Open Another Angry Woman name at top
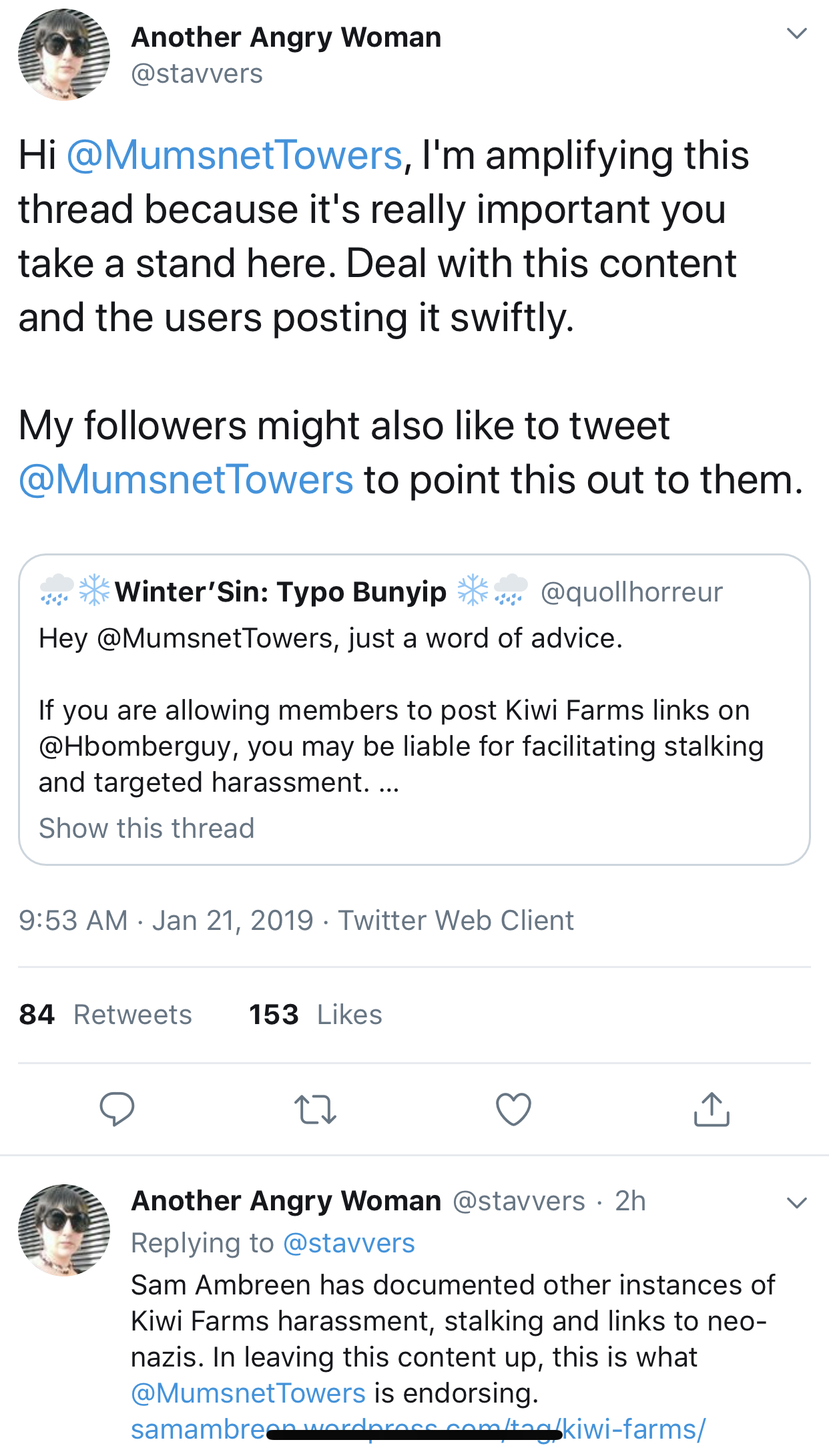Screen dimensions: 829x1456 tap(286, 37)
